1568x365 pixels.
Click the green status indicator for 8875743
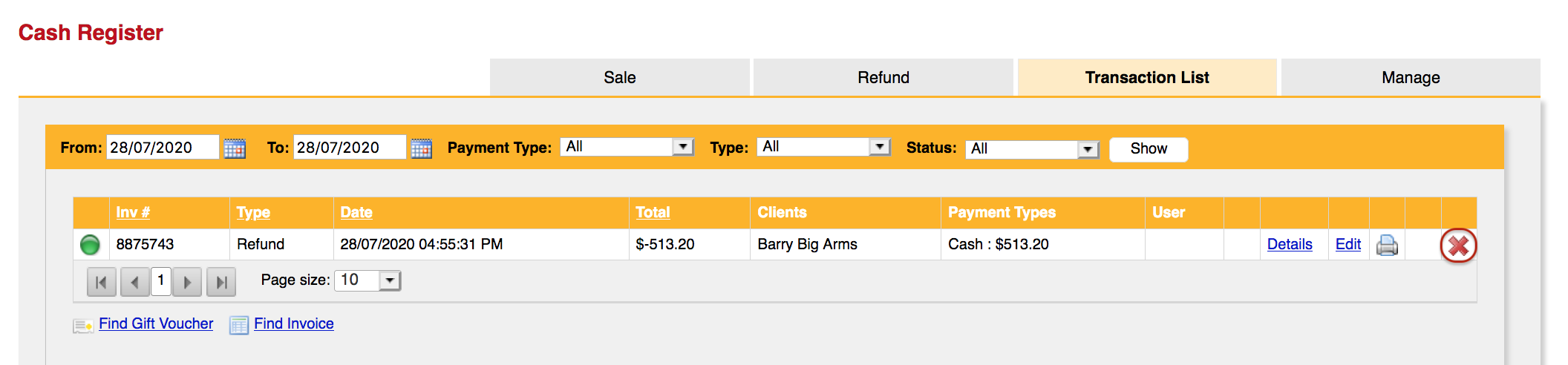90,244
